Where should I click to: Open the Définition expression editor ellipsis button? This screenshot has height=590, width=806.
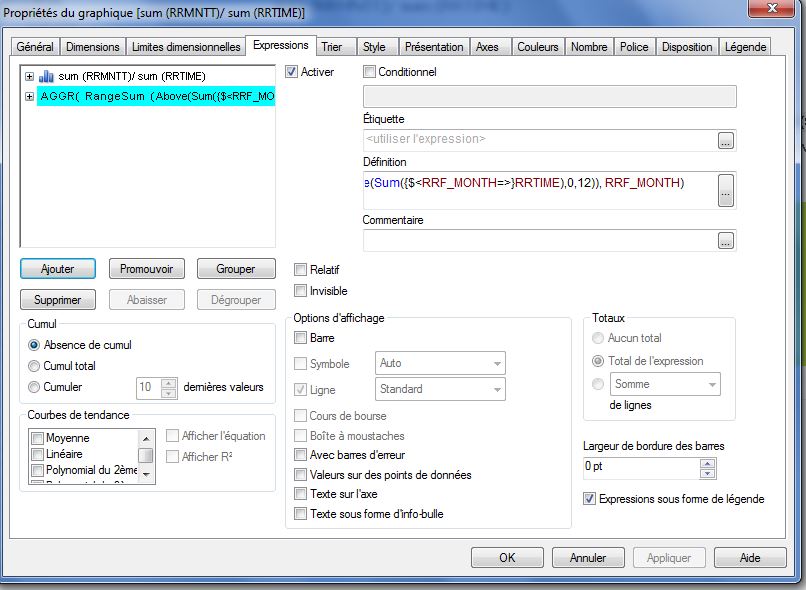pyautogui.click(x=725, y=190)
